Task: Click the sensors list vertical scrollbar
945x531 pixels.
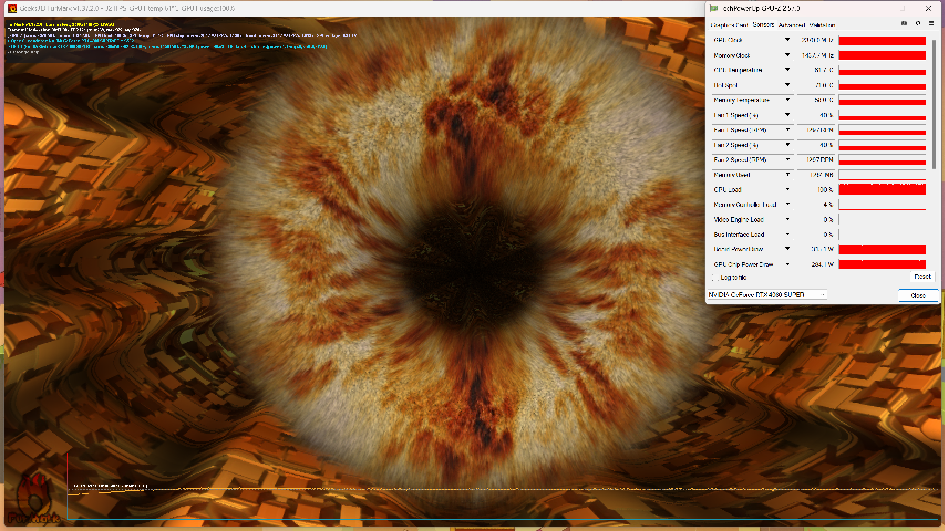Action: pos(935,100)
